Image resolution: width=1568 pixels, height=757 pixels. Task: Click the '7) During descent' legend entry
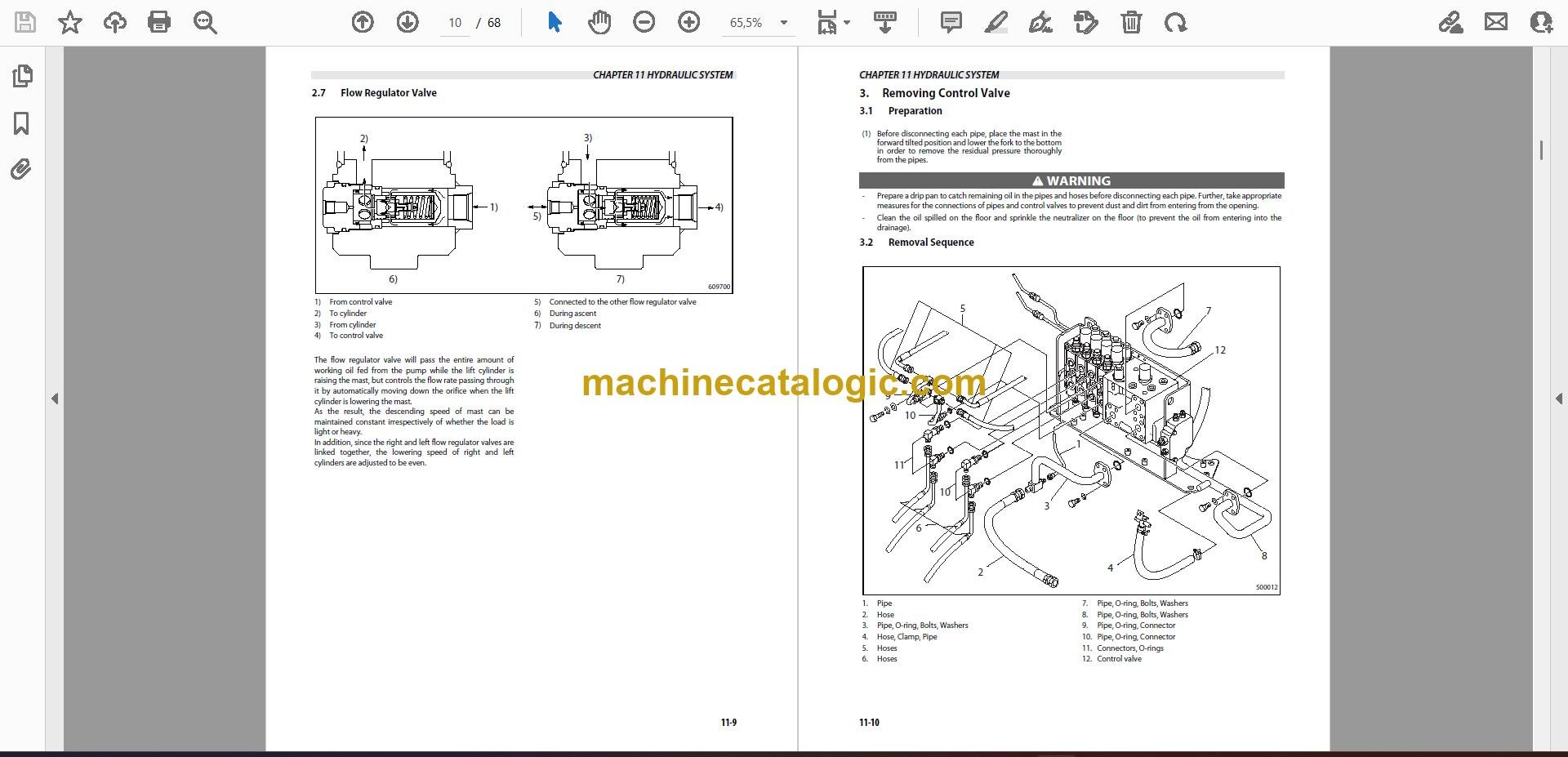point(568,326)
